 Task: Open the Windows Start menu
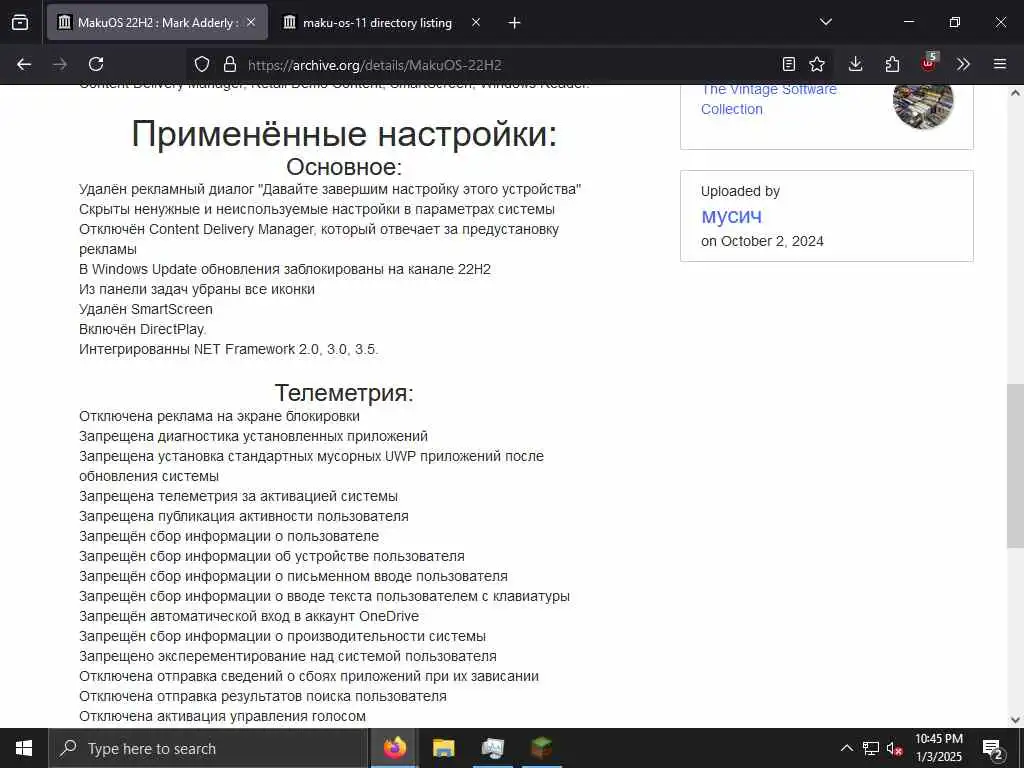pos(24,748)
